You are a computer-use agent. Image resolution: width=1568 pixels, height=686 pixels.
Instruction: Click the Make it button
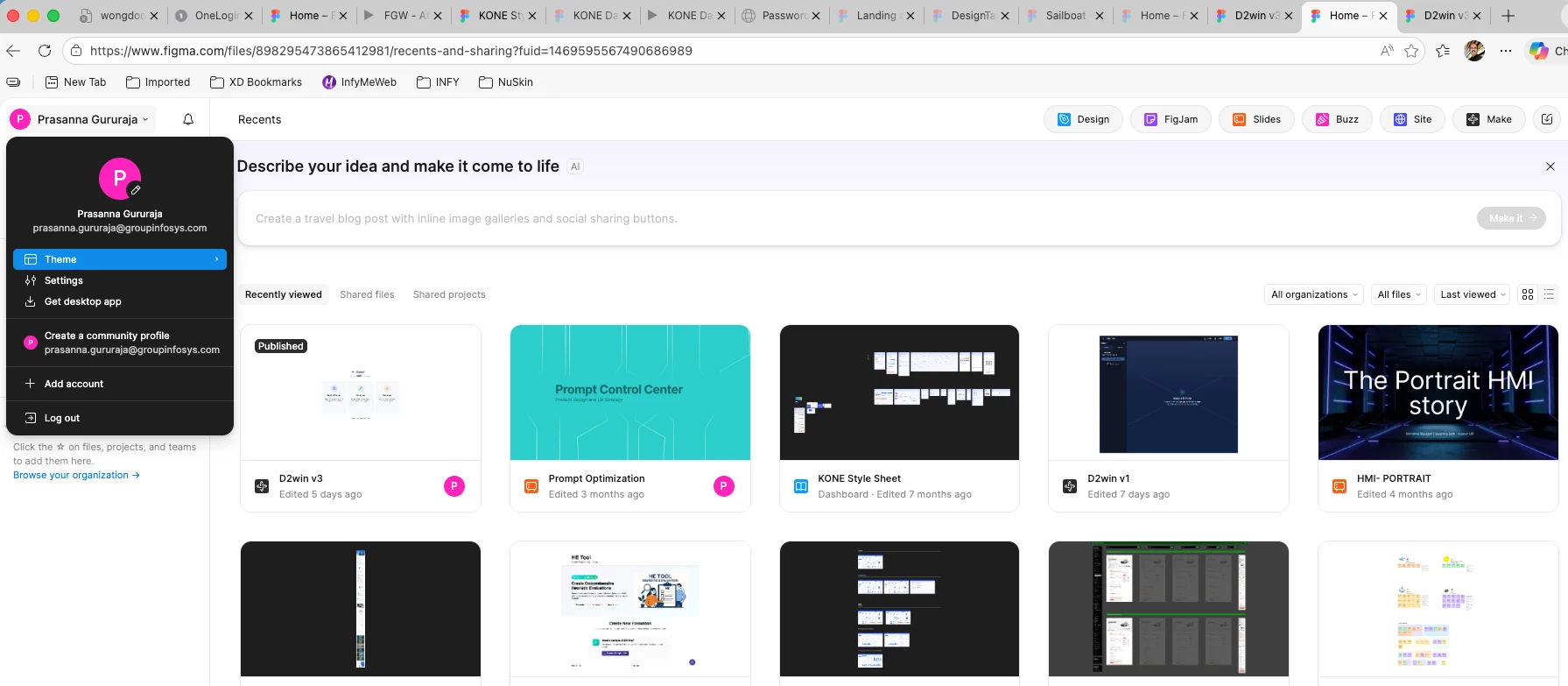1511,218
